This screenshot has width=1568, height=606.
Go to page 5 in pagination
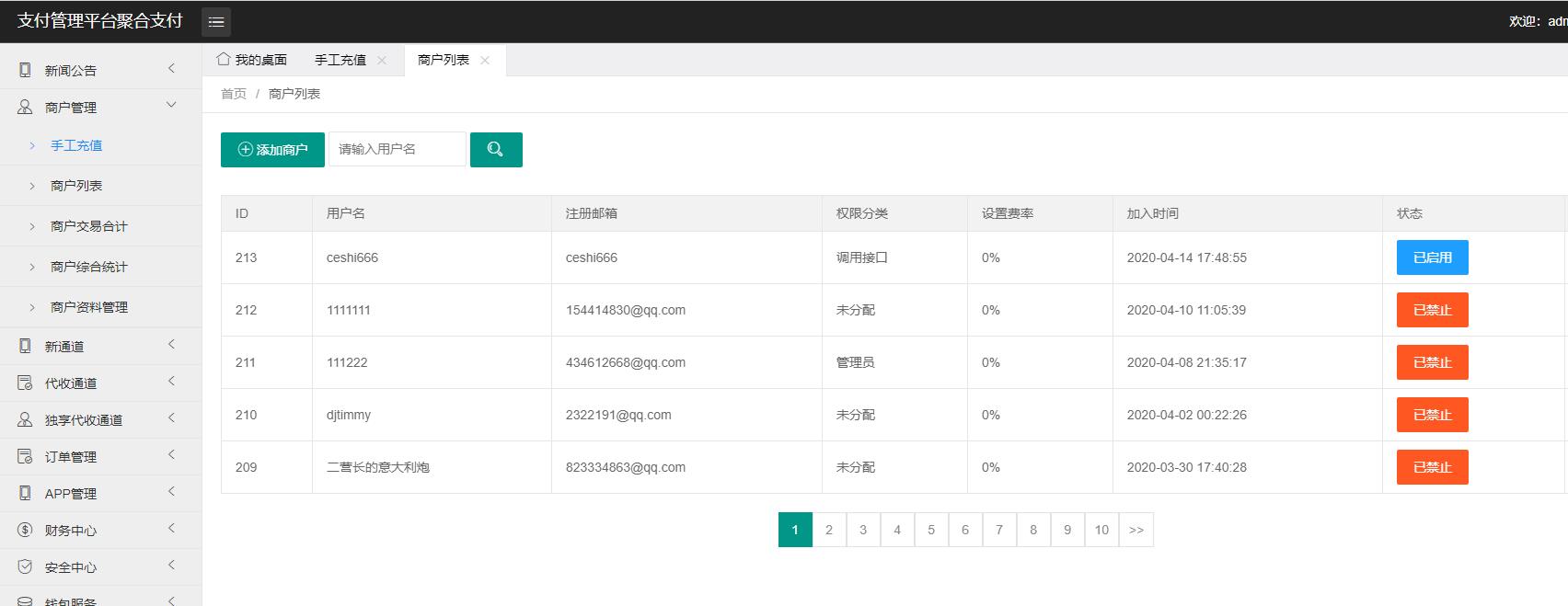click(x=931, y=530)
